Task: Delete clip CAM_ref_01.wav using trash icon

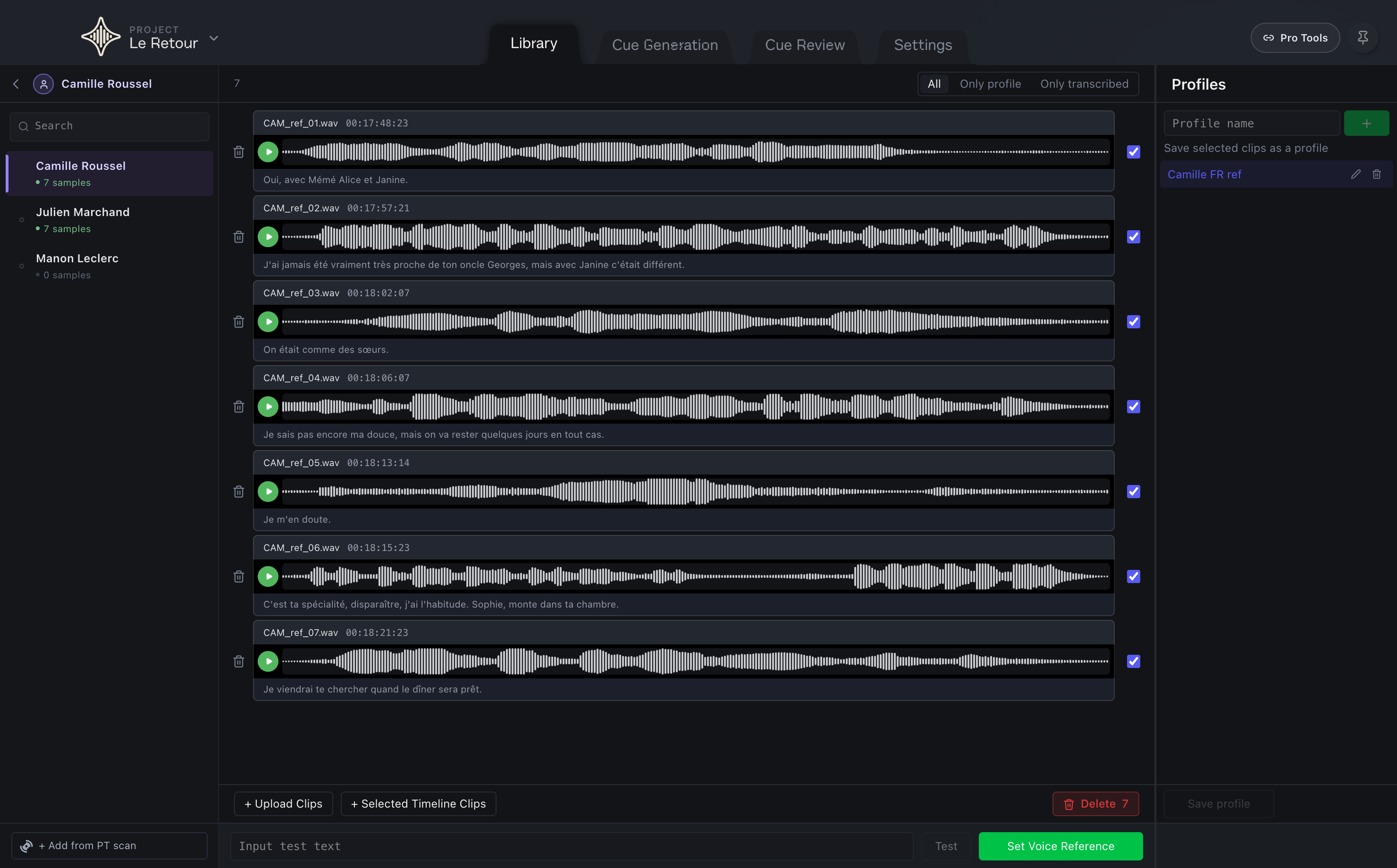Action: pos(239,152)
